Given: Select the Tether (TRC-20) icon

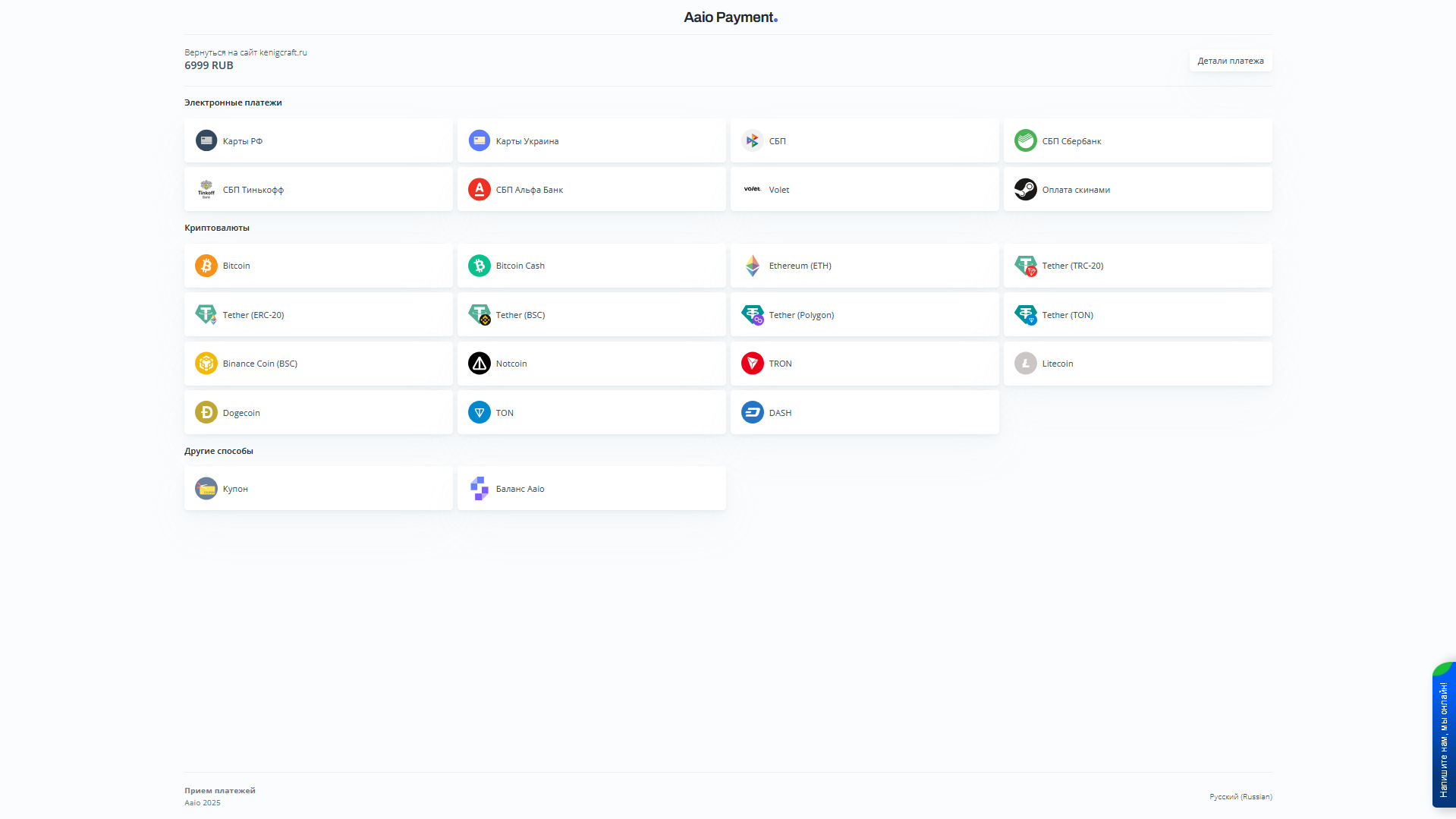Looking at the screenshot, I should [x=1026, y=266].
